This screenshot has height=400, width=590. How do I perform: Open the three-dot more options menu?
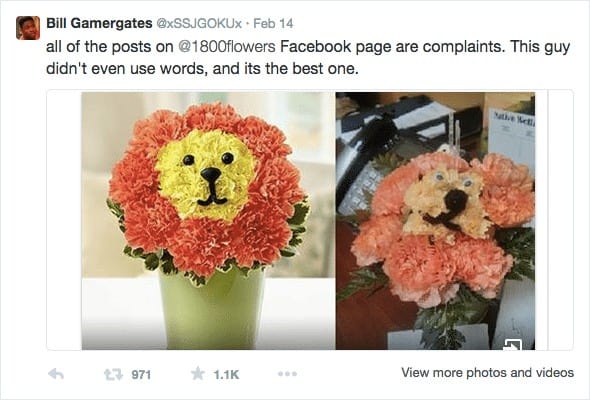[287, 374]
